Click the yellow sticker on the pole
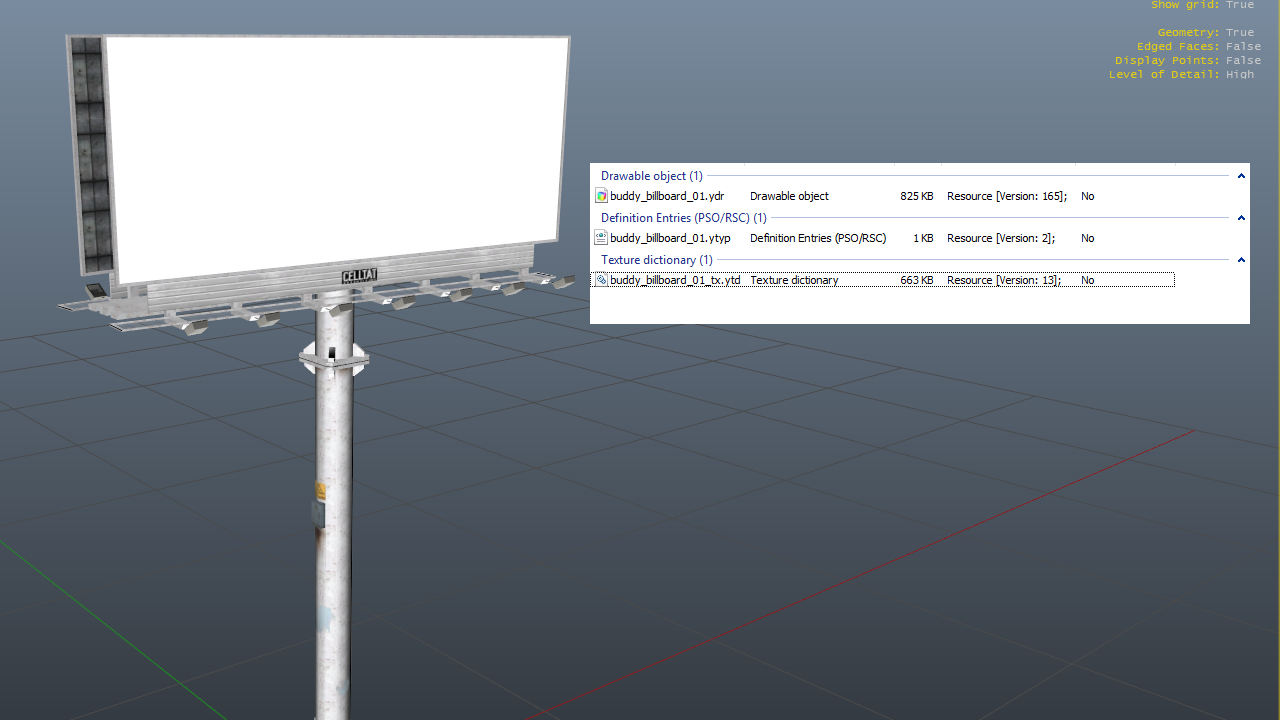Screen dimensions: 1280x720 tap(321, 490)
